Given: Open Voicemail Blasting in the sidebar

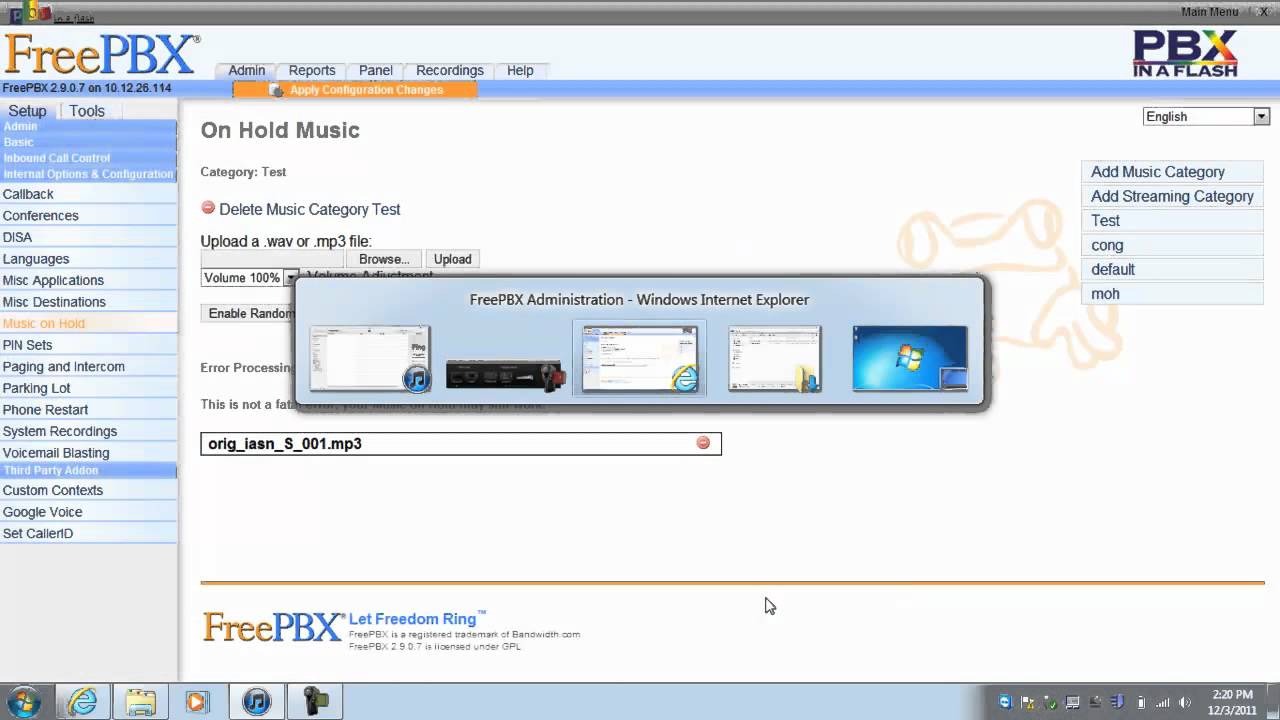Looking at the screenshot, I should pos(88,453).
